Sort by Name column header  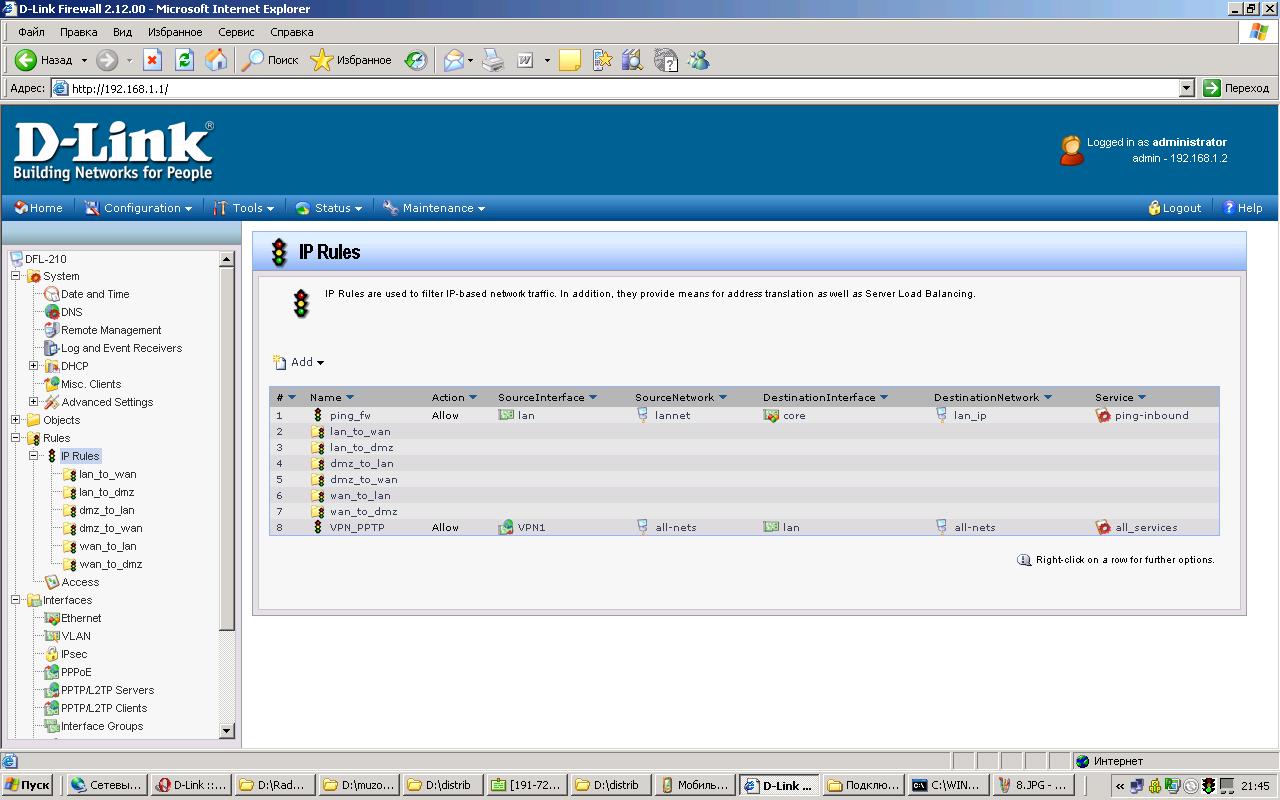pos(332,397)
